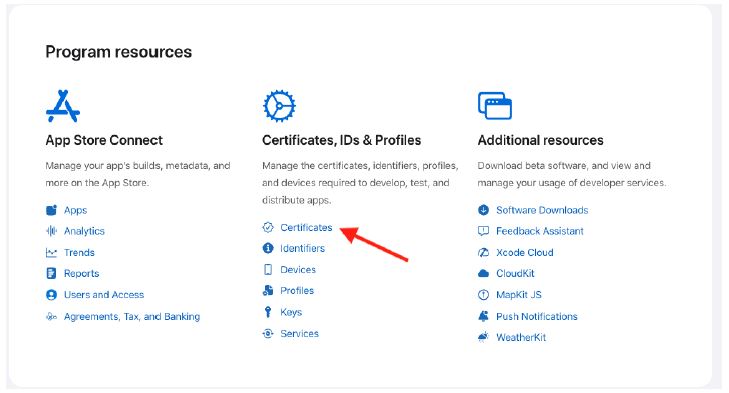The width and height of the screenshot is (729, 393).
Task: Click the Additional resources heading
Action: (x=540, y=140)
